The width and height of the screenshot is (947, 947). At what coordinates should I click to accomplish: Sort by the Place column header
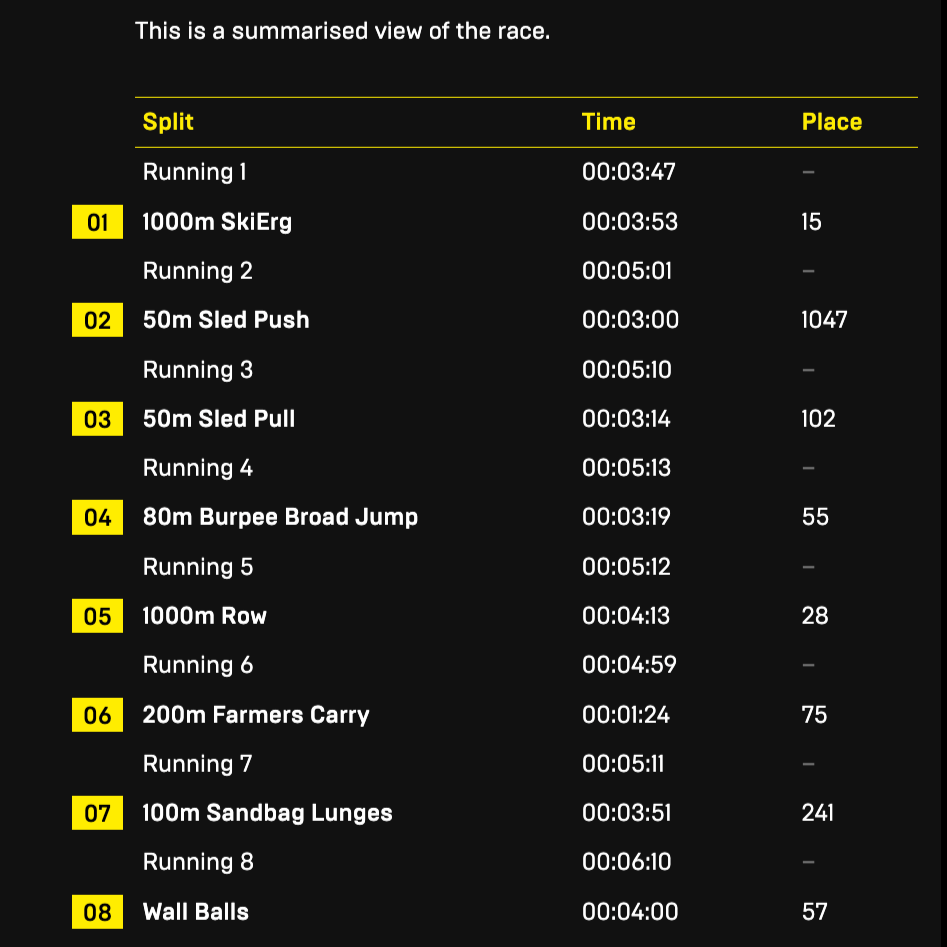click(x=832, y=122)
